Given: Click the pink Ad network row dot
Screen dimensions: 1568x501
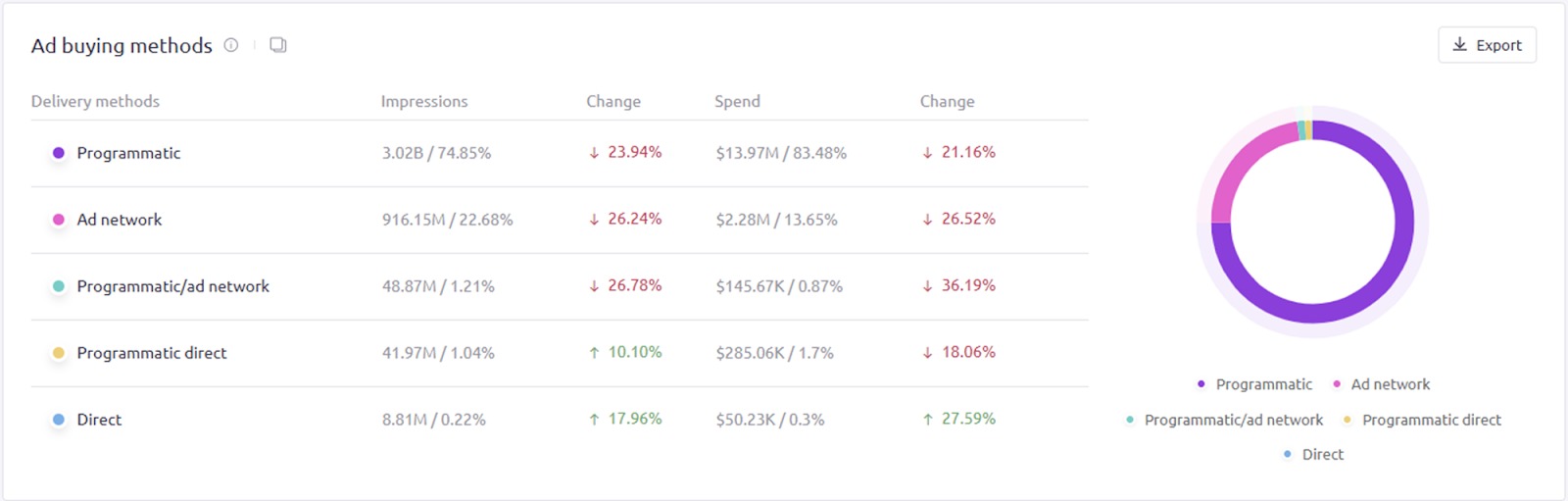Looking at the screenshot, I should click(x=59, y=220).
